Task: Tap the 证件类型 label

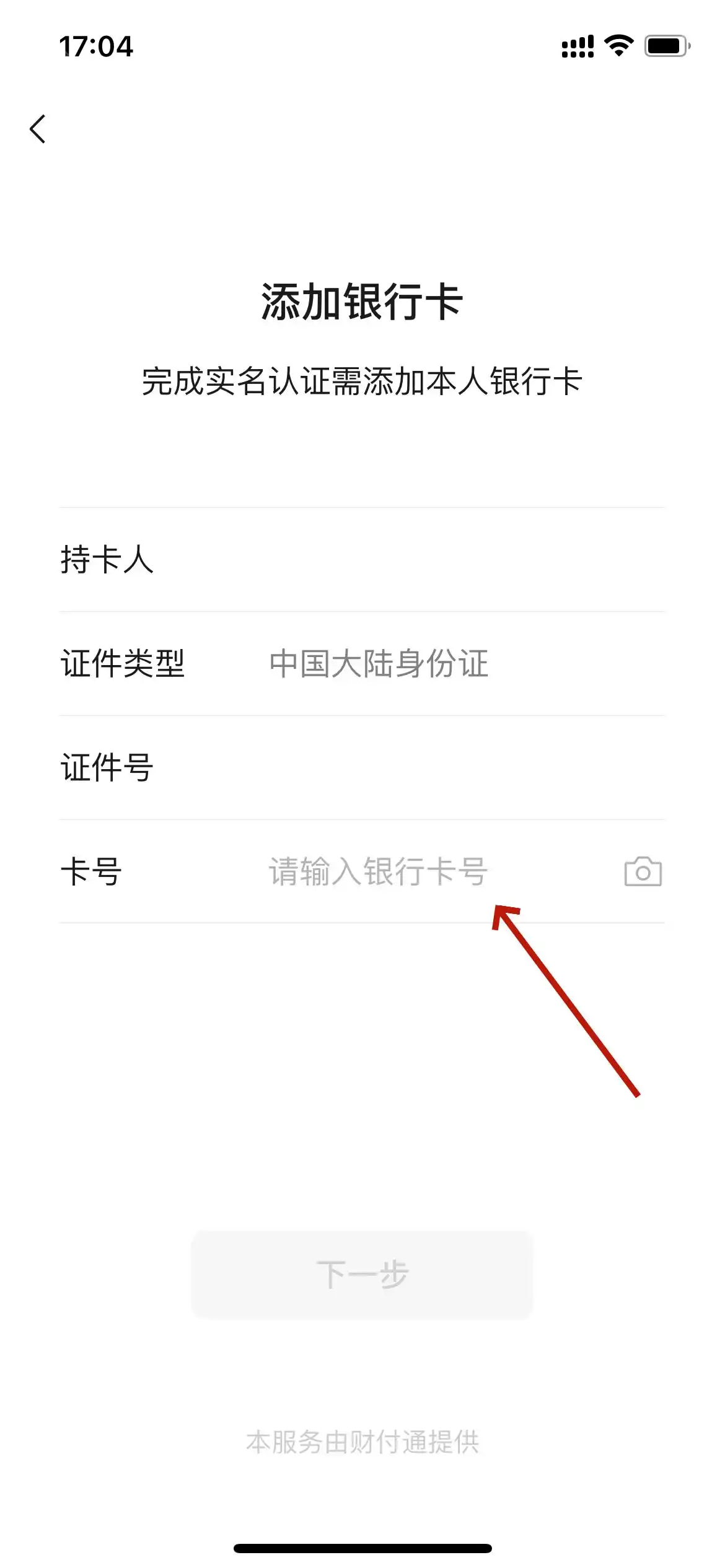Action: pyautogui.click(x=123, y=663)
